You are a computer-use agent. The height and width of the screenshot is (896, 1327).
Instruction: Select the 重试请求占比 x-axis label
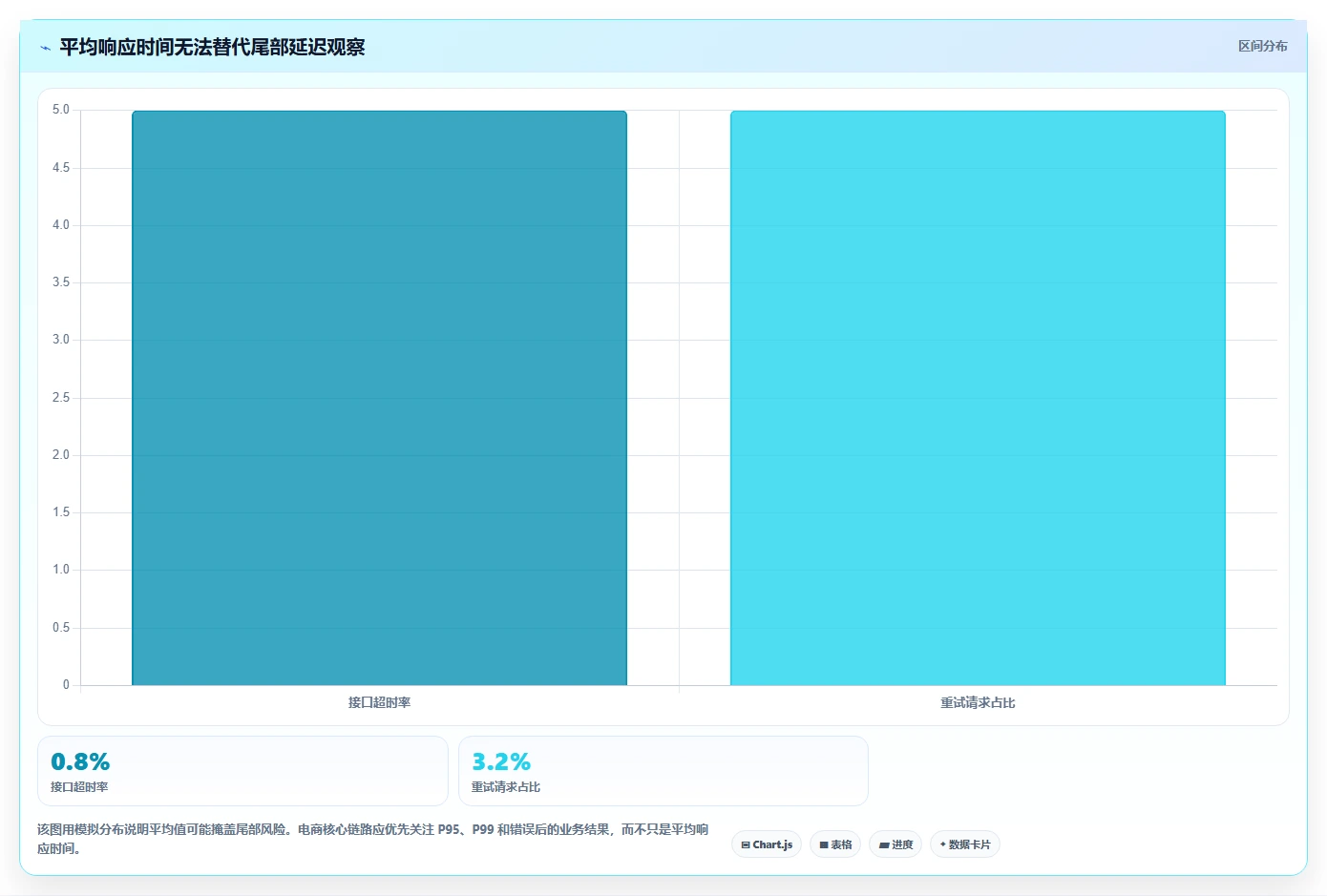(x=978, y=702)
